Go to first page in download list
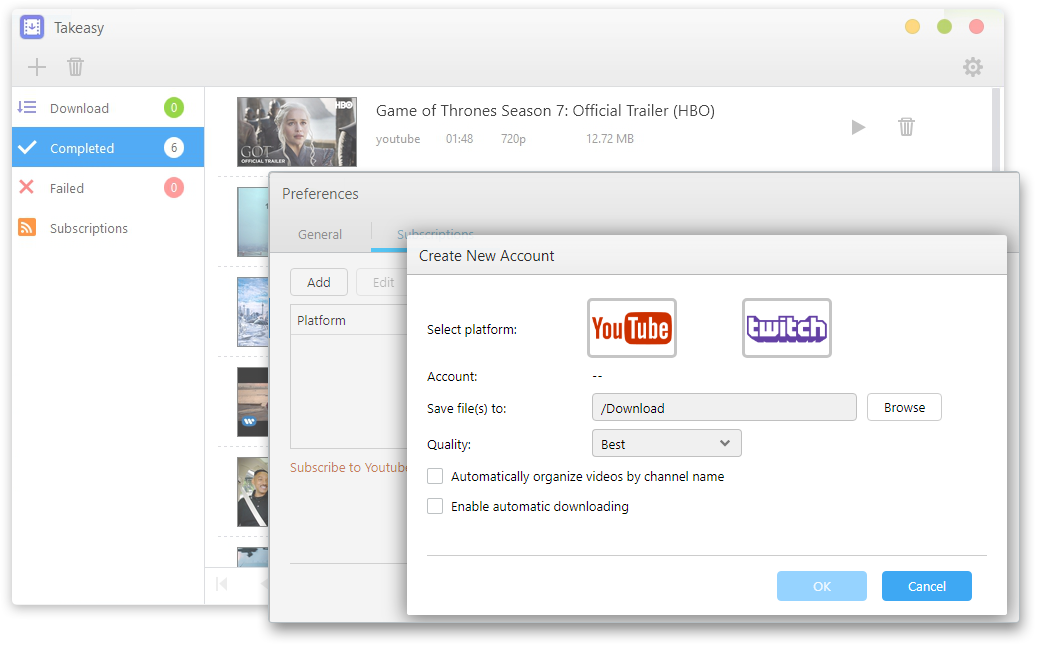The height and width of the screenshot is (651, 1044). click(x=222, y=584)
